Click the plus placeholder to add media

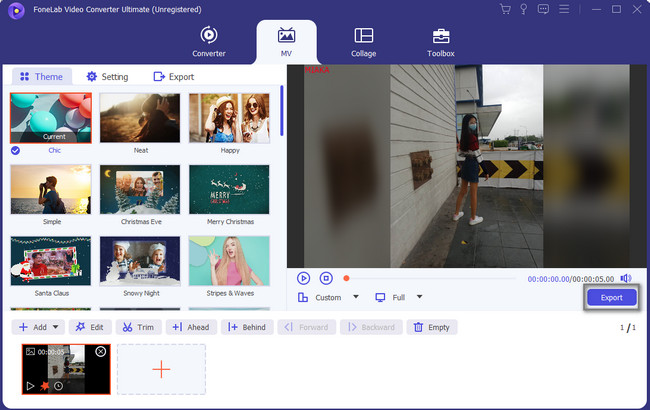(x=161, y=369)
